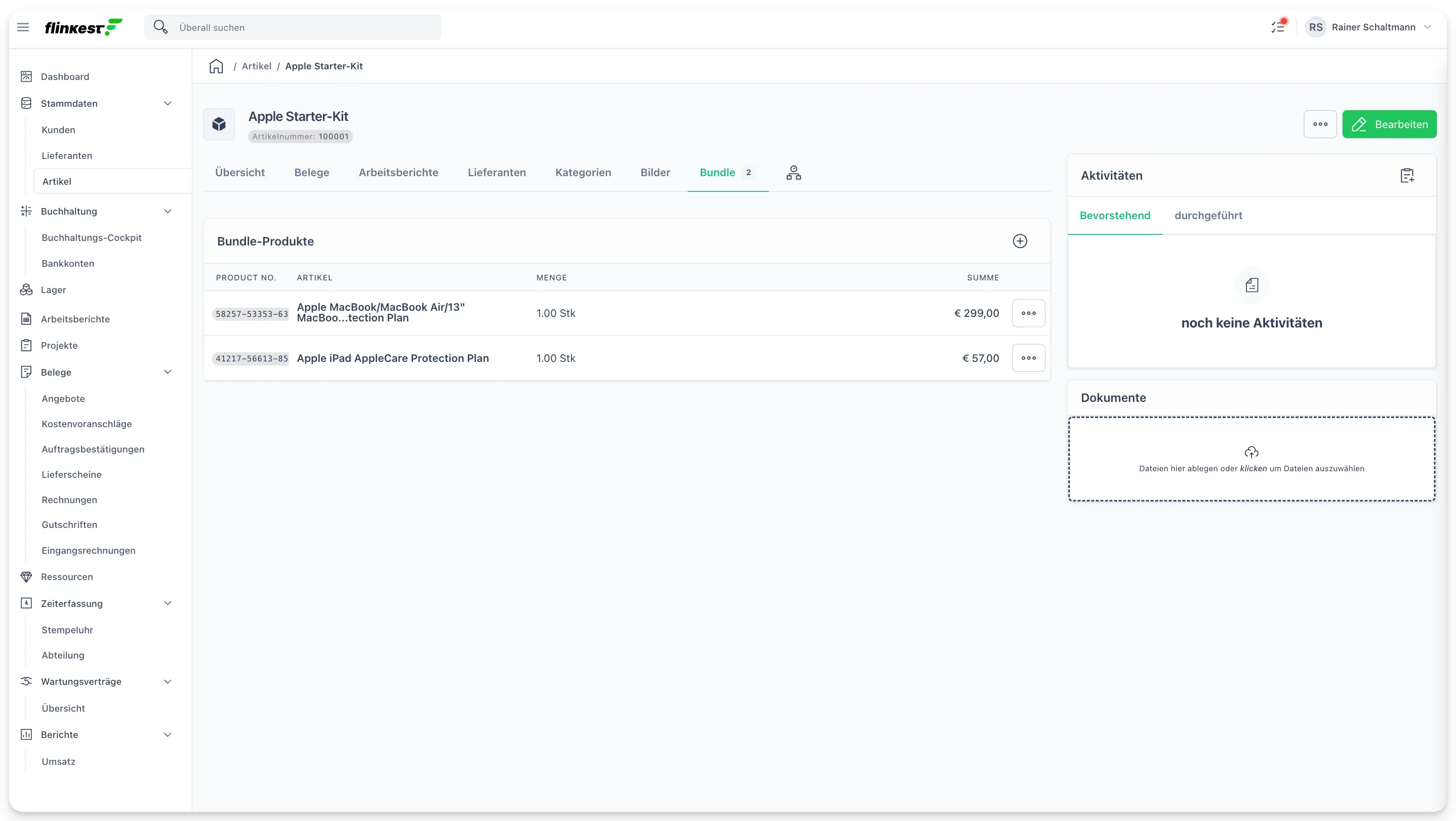Open more options for iPad AppleCare row

(x=1029, y=358)
